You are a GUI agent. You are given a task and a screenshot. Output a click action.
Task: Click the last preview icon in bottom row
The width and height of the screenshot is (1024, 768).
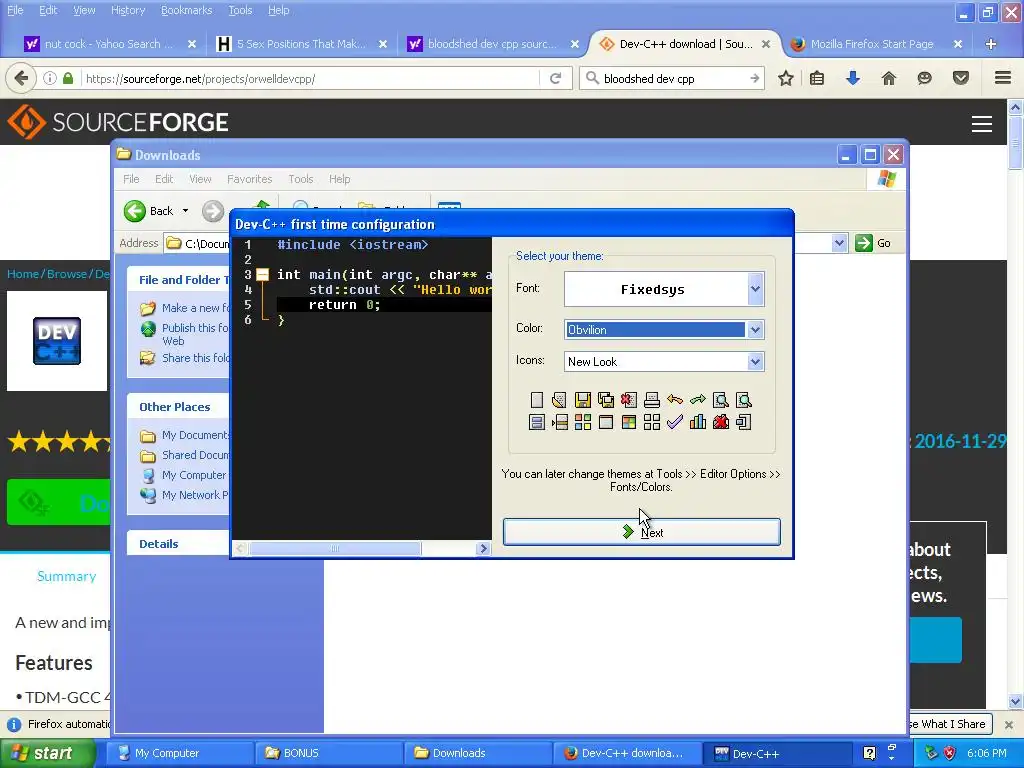[743, 423]
